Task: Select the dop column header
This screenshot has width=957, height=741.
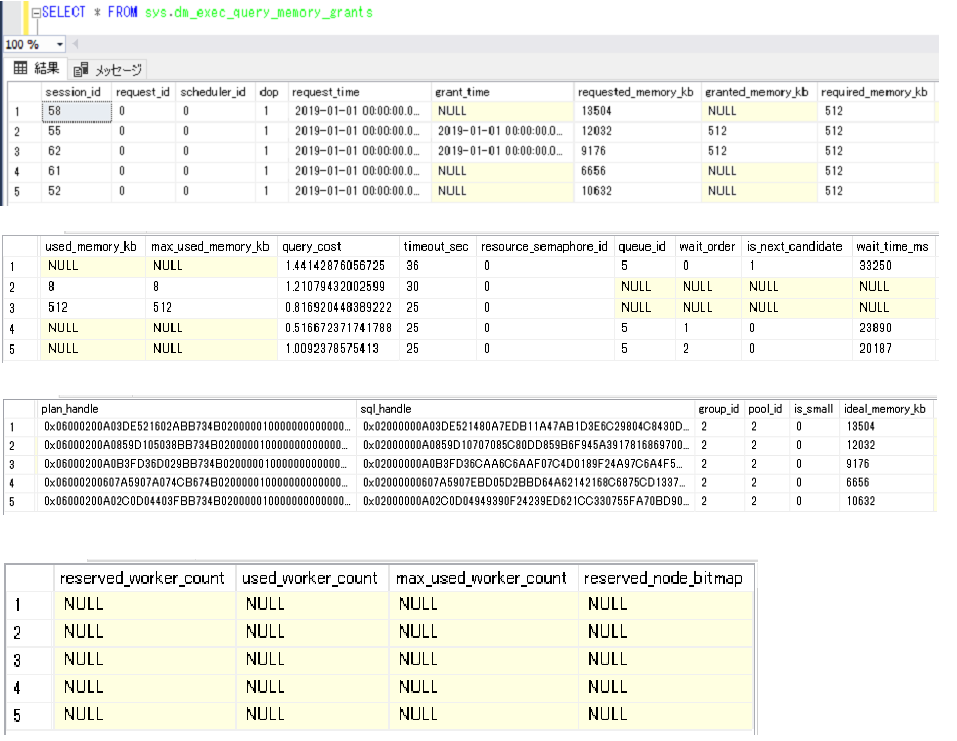Action: (271, 92)
